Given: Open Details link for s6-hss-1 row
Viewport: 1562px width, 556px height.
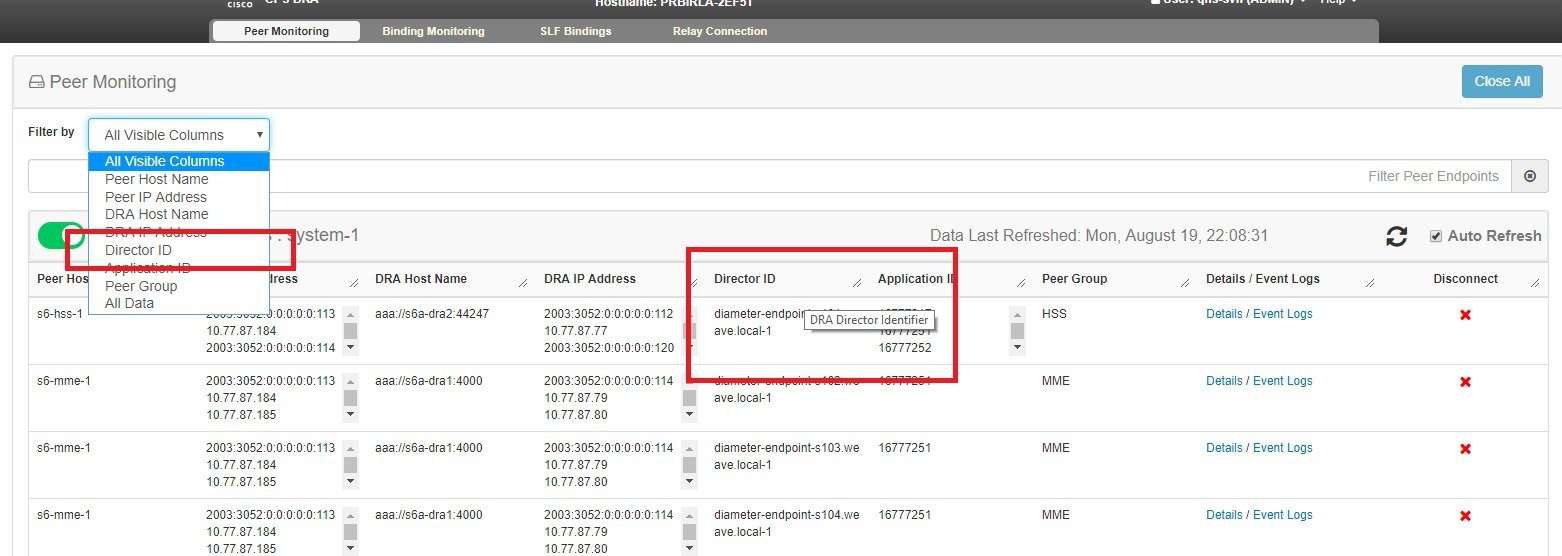Looking at the screenshot, I should (x=1224, y=314).
